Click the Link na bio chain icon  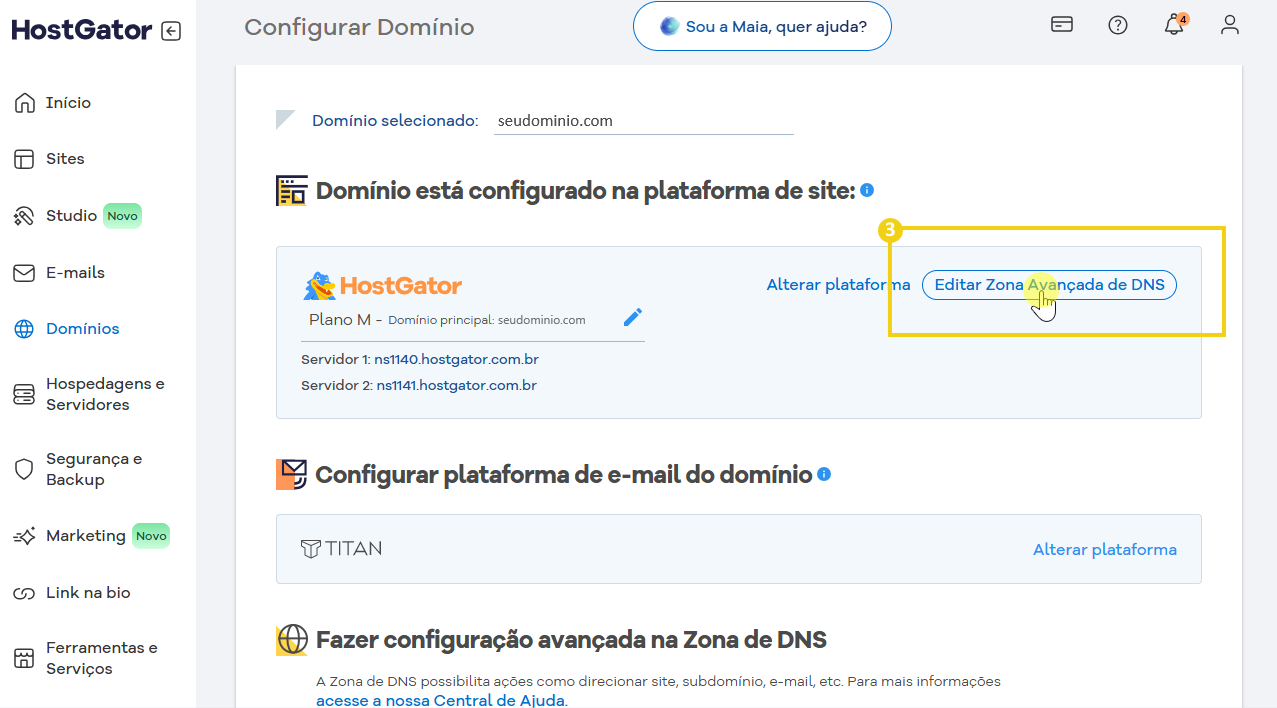pyautogui.click(x=24, y=593)
